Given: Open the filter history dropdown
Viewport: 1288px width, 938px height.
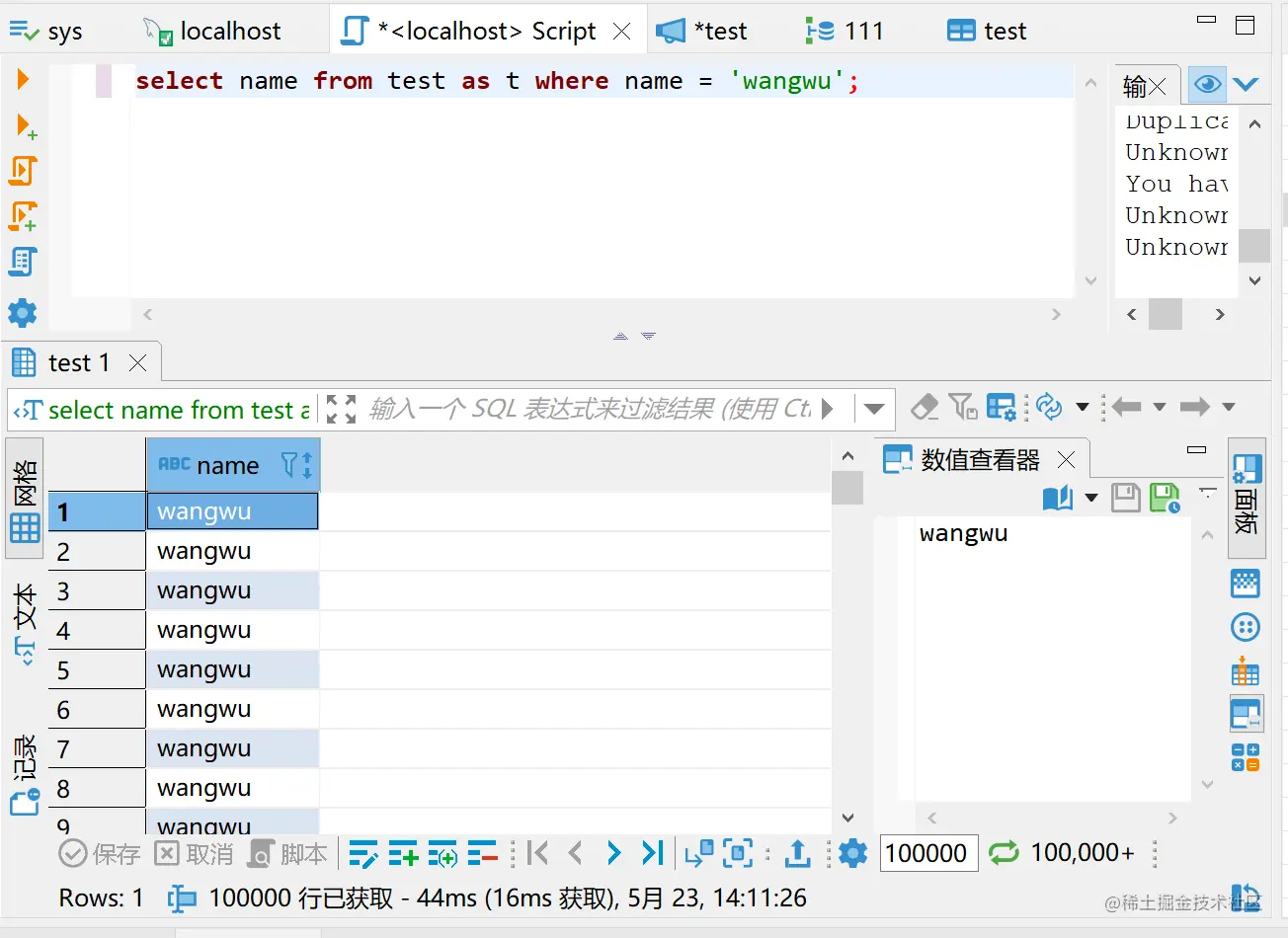Looking at the screenshot, I should [873, 409].
